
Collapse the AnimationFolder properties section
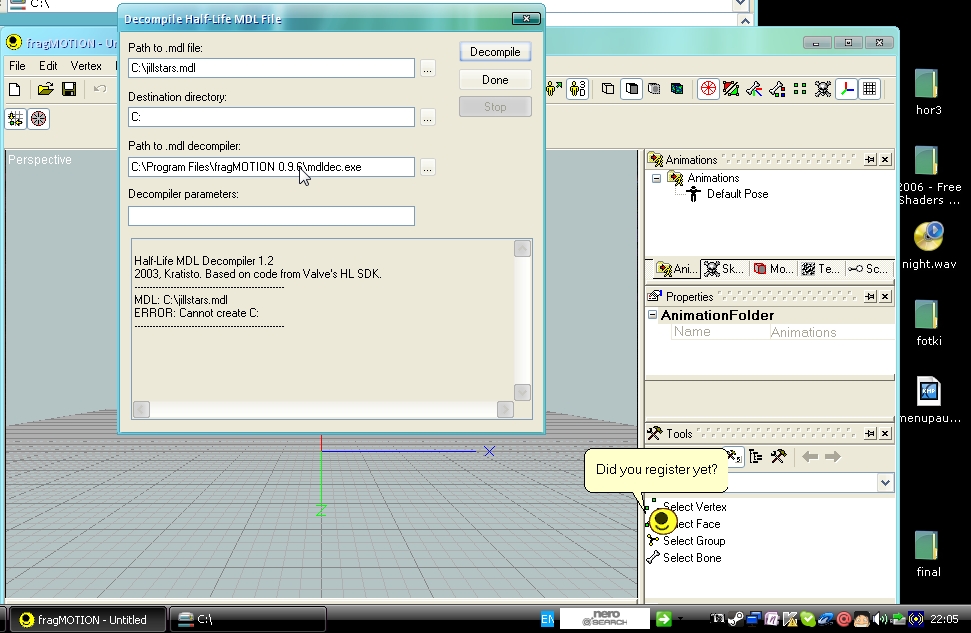click(652, 315)
